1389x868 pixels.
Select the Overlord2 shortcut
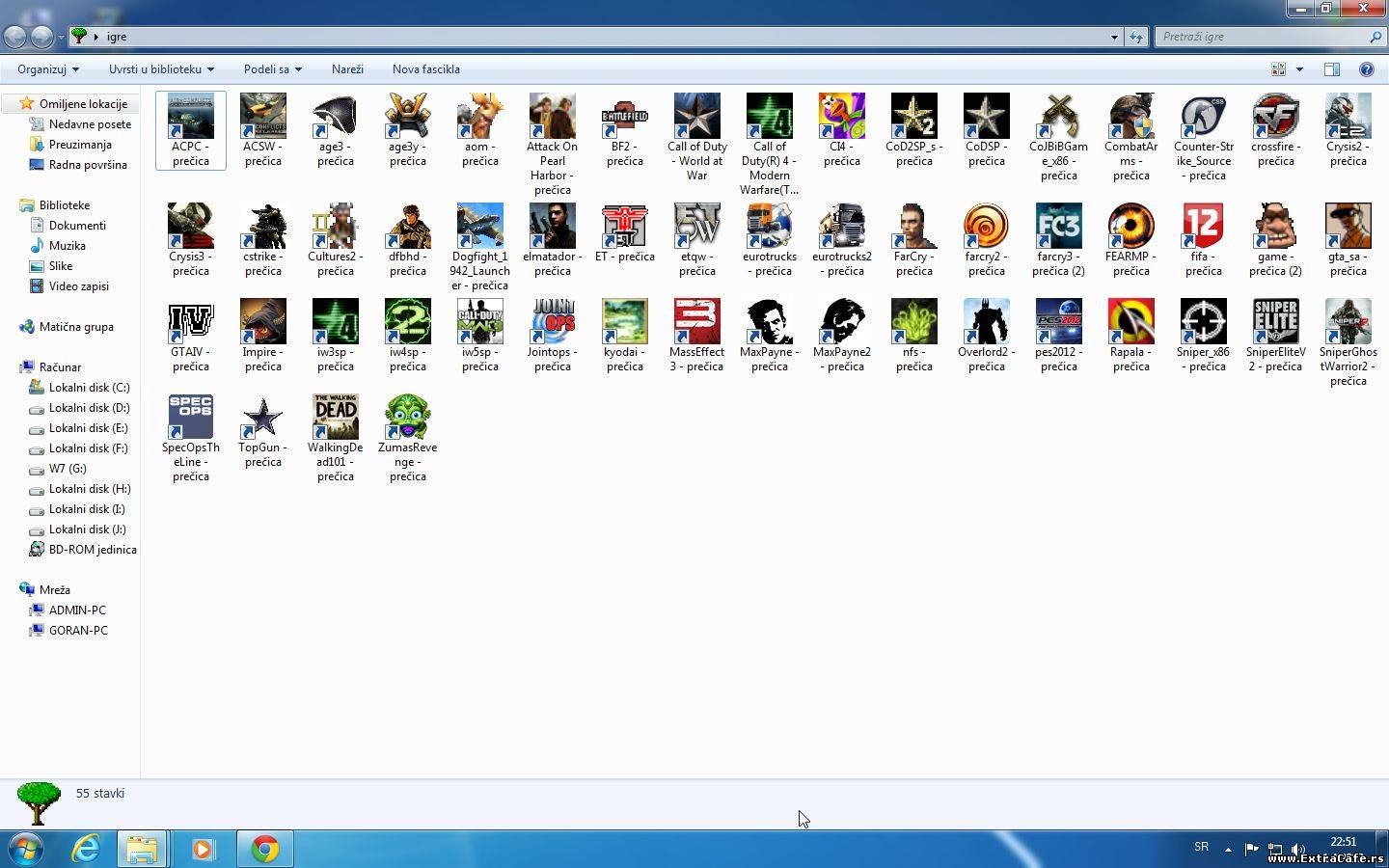pos(987,336)
